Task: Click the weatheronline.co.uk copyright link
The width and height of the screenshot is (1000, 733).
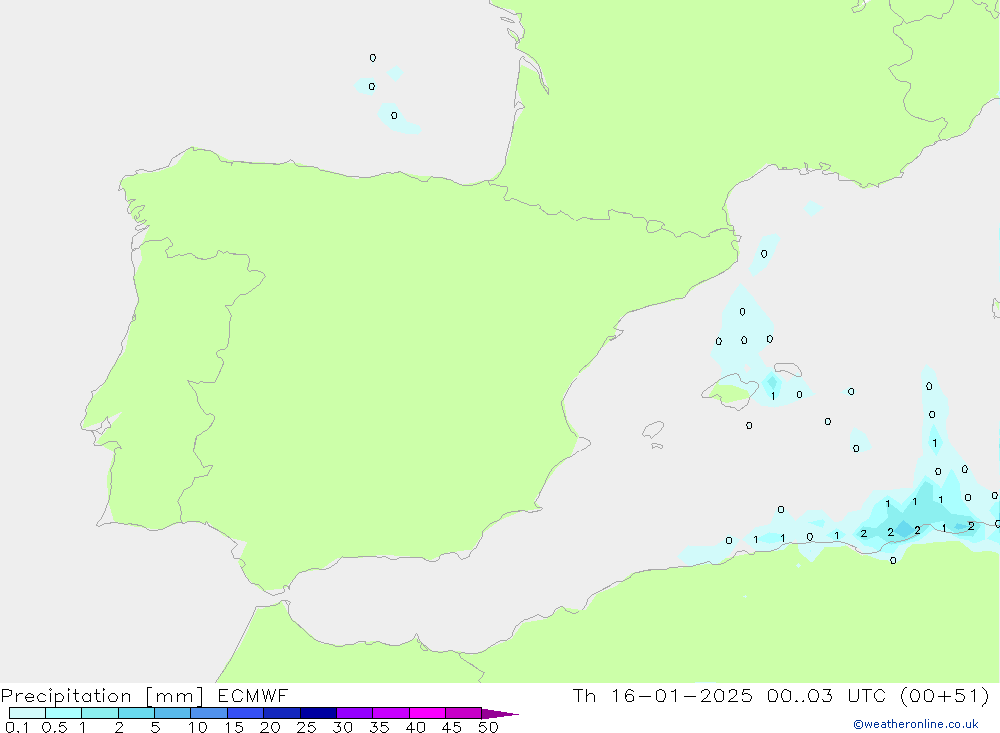Action: click(915, 724)
